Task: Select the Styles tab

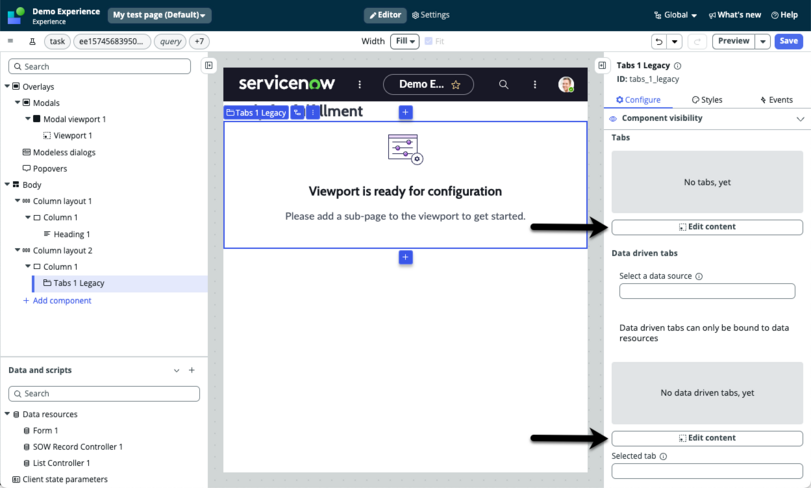Action: click(x=707, y=100)
